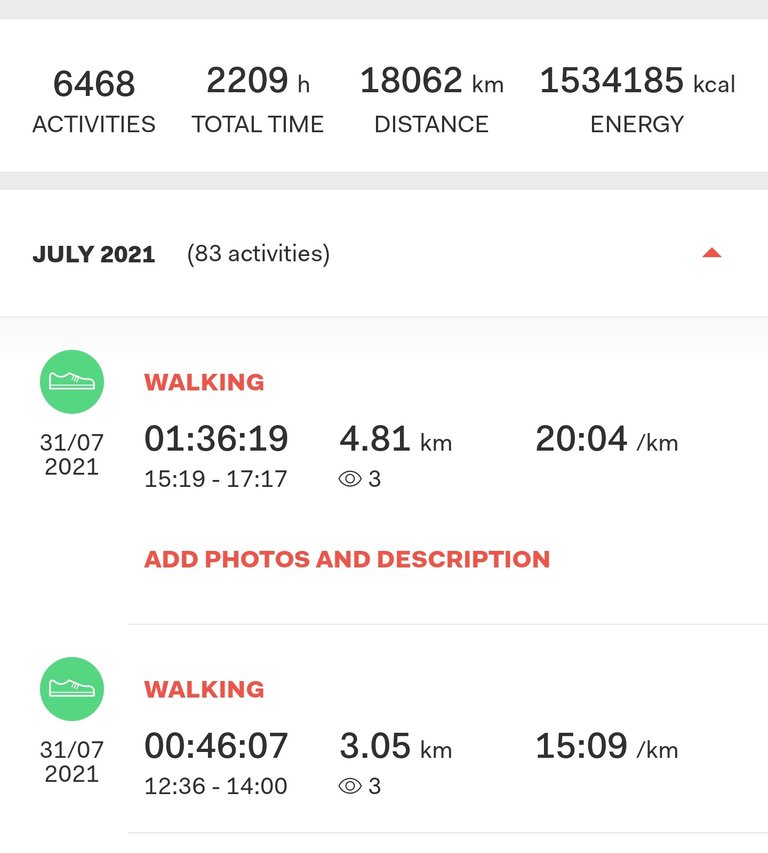The width and height of the screenshot is (768, 853).
Task: Open Add Photos and Description link
Action: pyautogui.click(x=347, y=559)
